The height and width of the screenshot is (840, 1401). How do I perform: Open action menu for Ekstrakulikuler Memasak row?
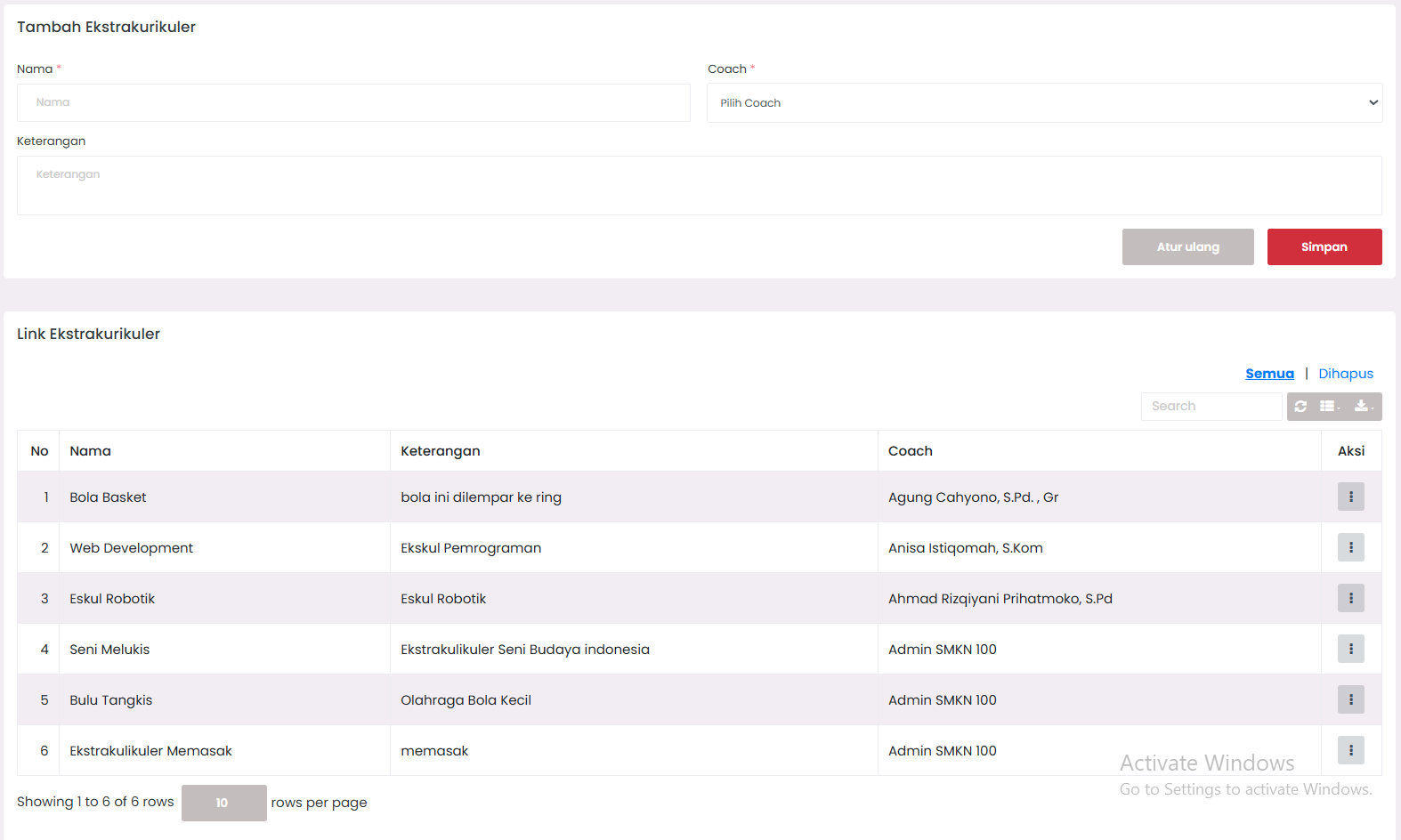1350,751
